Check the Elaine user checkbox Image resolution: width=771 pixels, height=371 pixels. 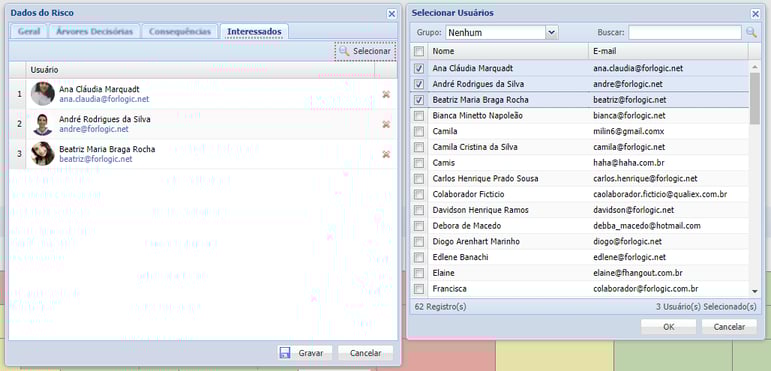click(419, 273)
